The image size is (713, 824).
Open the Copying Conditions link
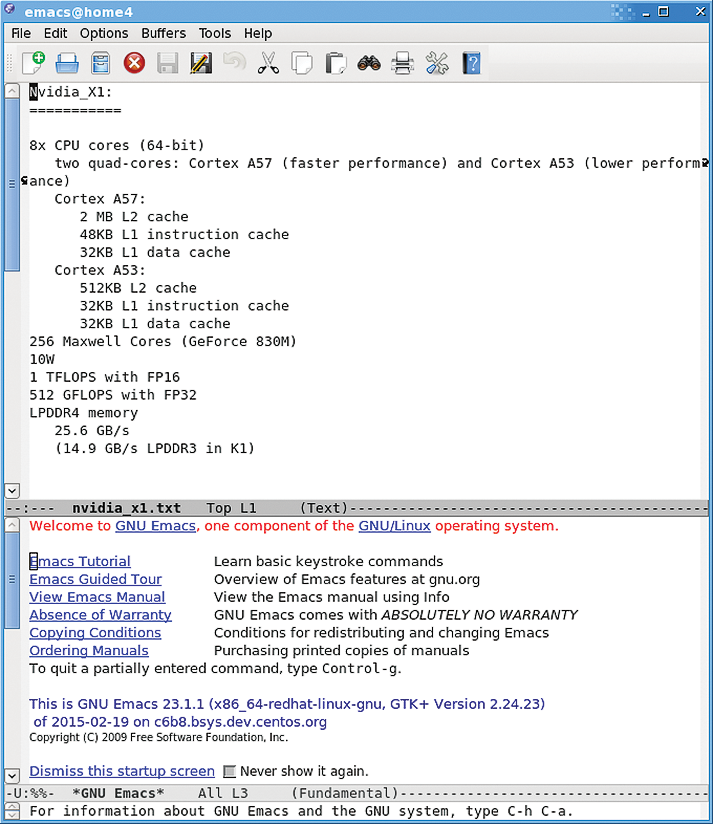tap(95, 633)
